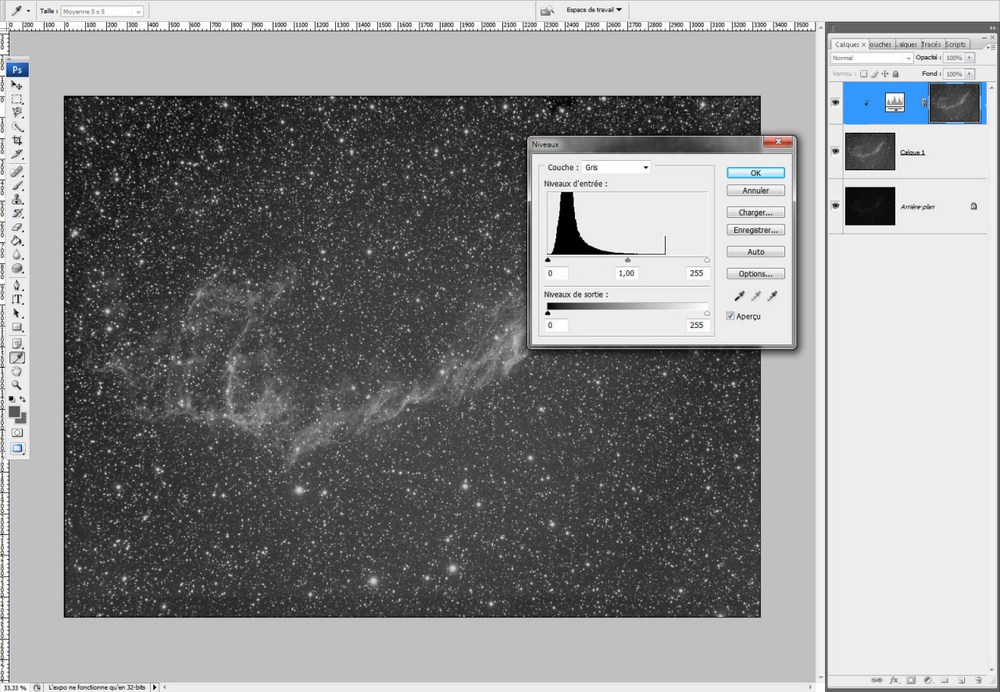Click the black point eyedropper in Niveaux
The height and width of the screenshot is (692, 1000).
739,296
